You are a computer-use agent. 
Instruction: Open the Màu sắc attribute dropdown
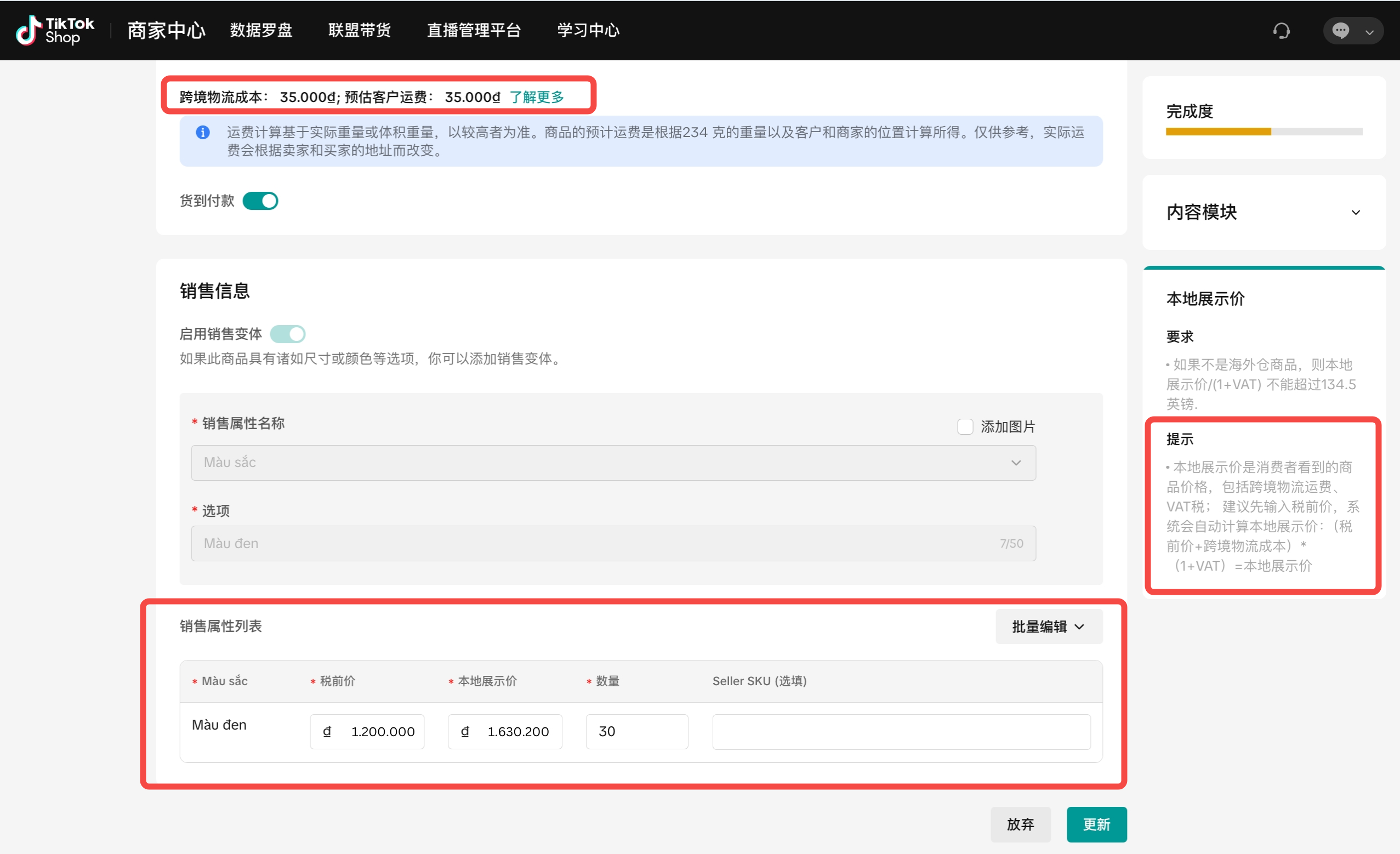point(613,463)
